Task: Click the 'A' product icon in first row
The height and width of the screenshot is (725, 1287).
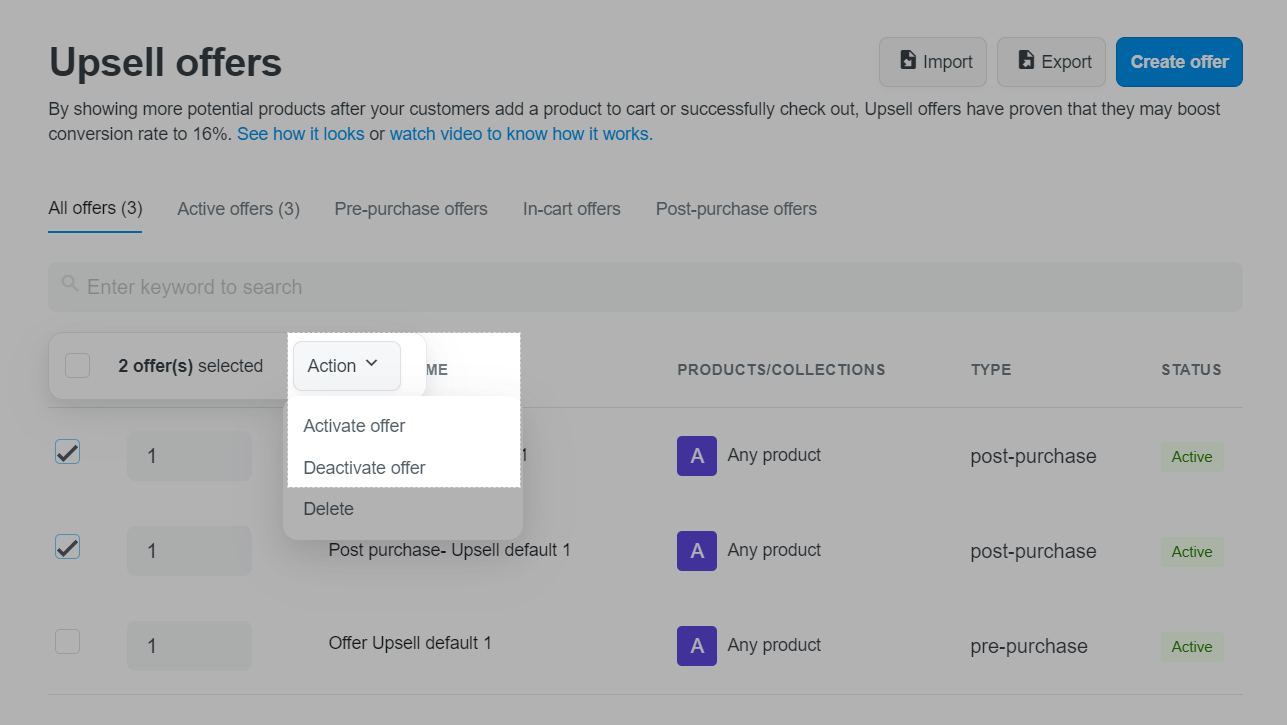Action: (x=697, y=456)
